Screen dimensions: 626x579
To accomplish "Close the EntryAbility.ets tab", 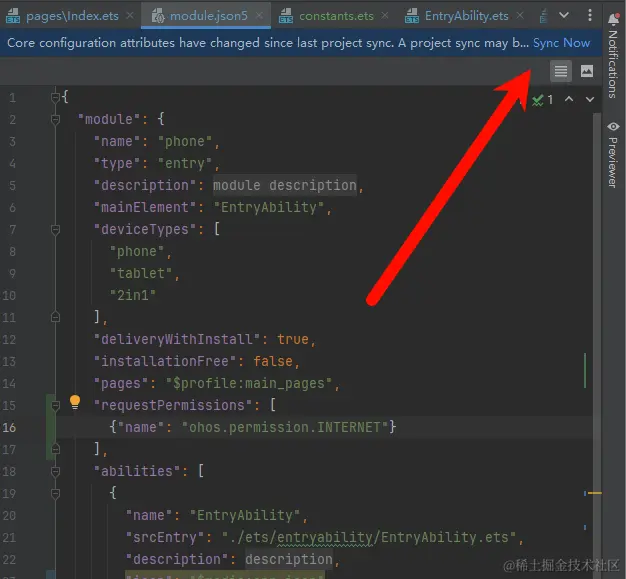I will pyautogui.click(x=520, y=16).
